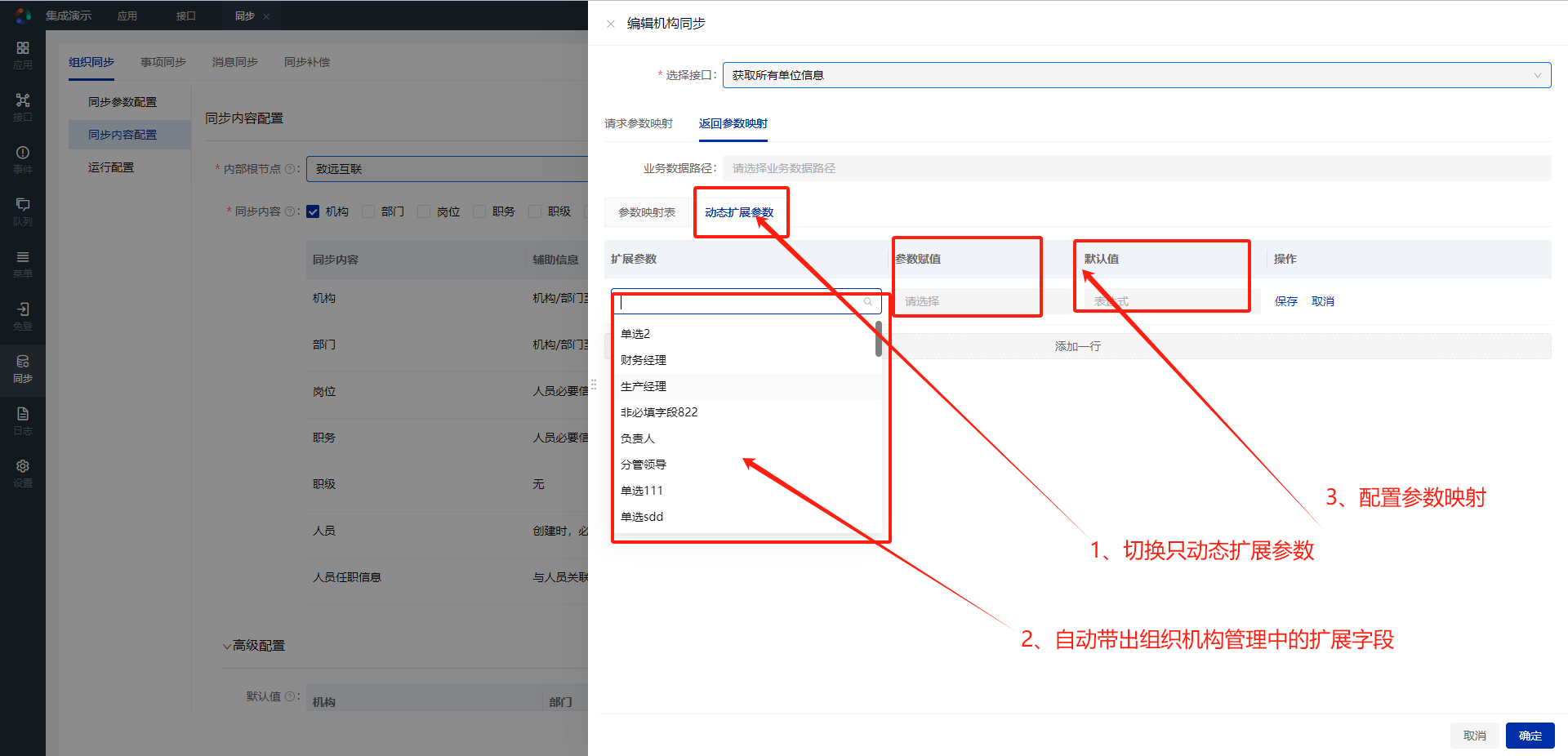This screenshot has width=1568, height=756.
Task: Click the drag handle on the drawer edge
Action: (594, 384)
